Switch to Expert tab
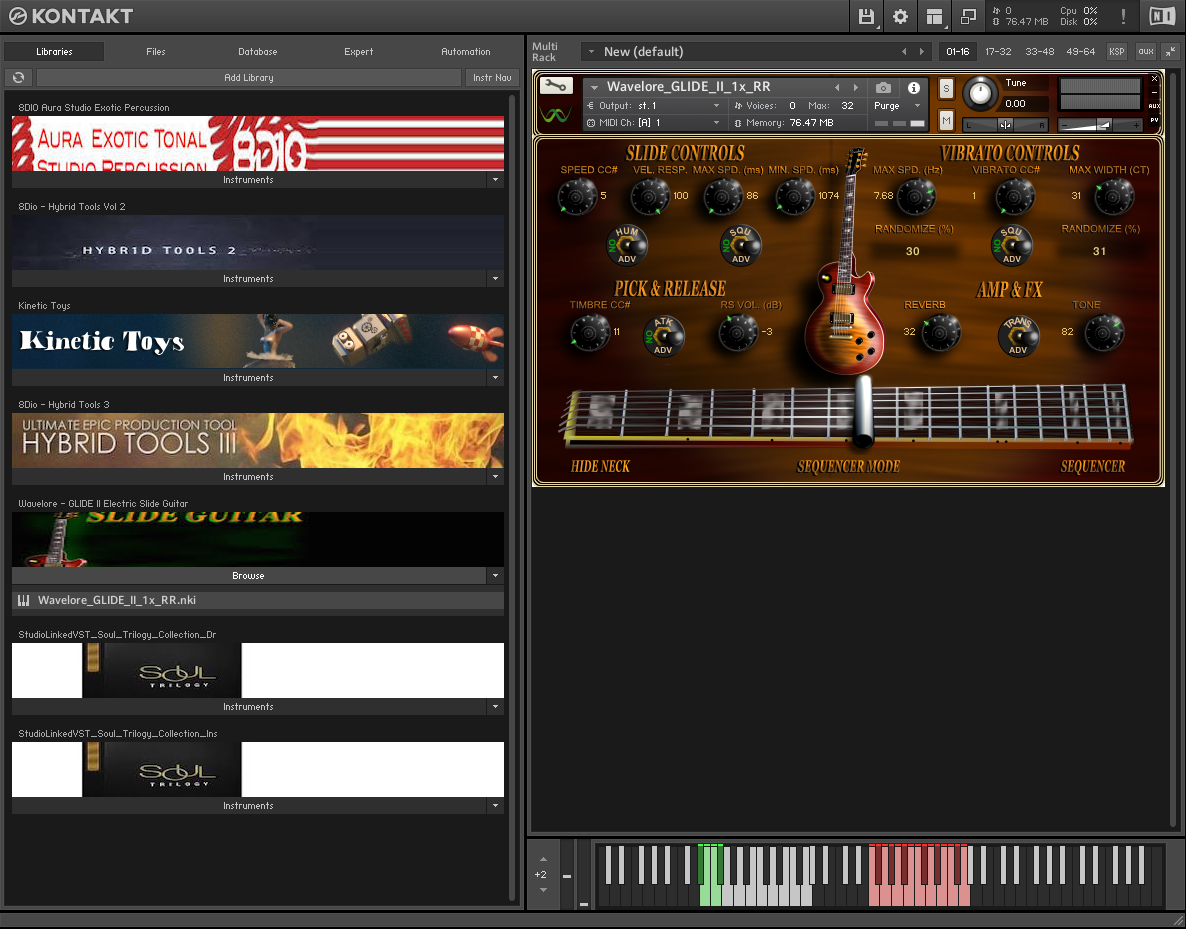This screenshot has width=1186, height=929. [x=359, y=51]
